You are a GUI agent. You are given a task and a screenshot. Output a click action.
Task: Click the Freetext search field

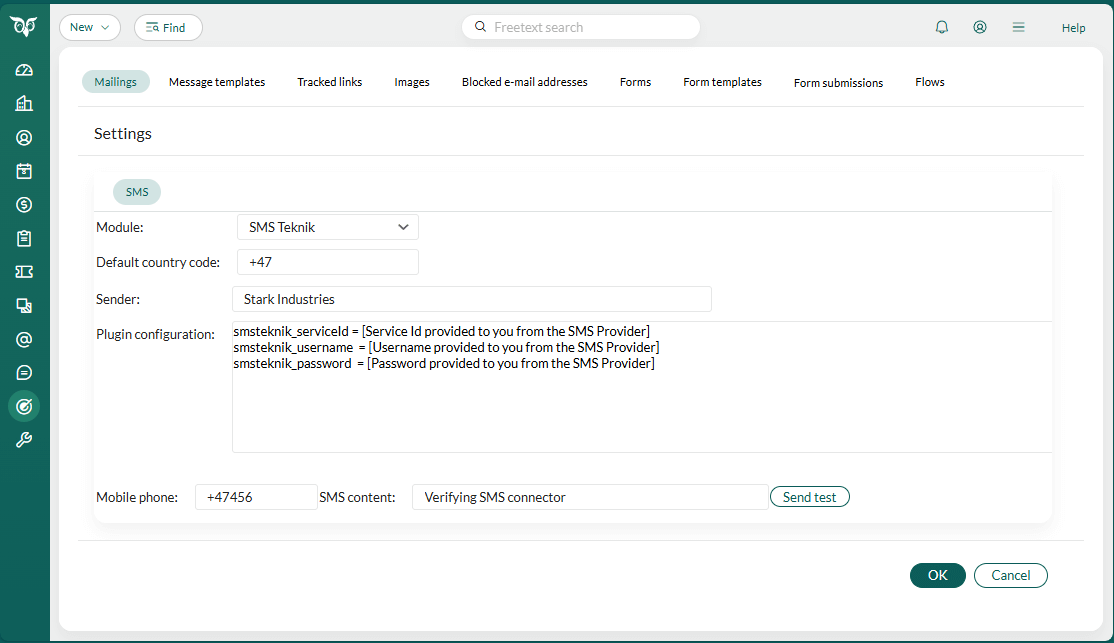[x=580, y=27]
